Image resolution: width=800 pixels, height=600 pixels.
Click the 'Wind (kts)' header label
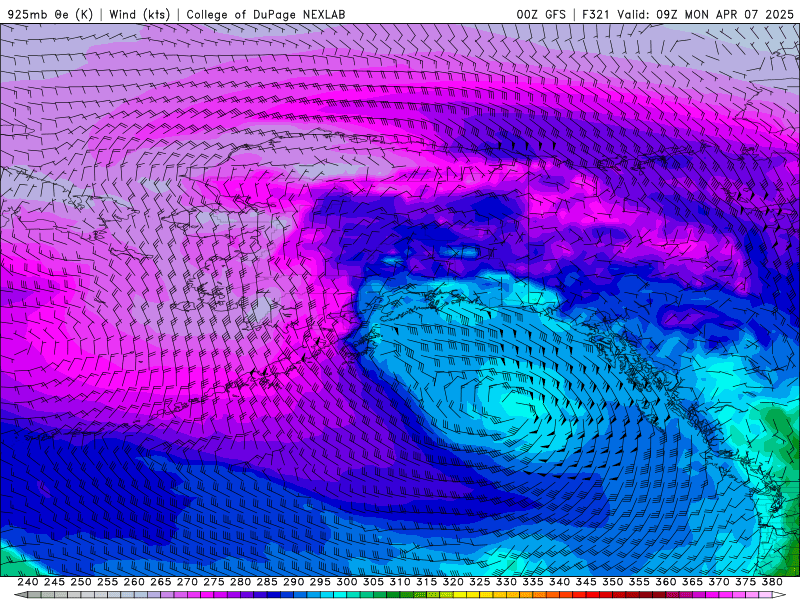click(139, 14)
